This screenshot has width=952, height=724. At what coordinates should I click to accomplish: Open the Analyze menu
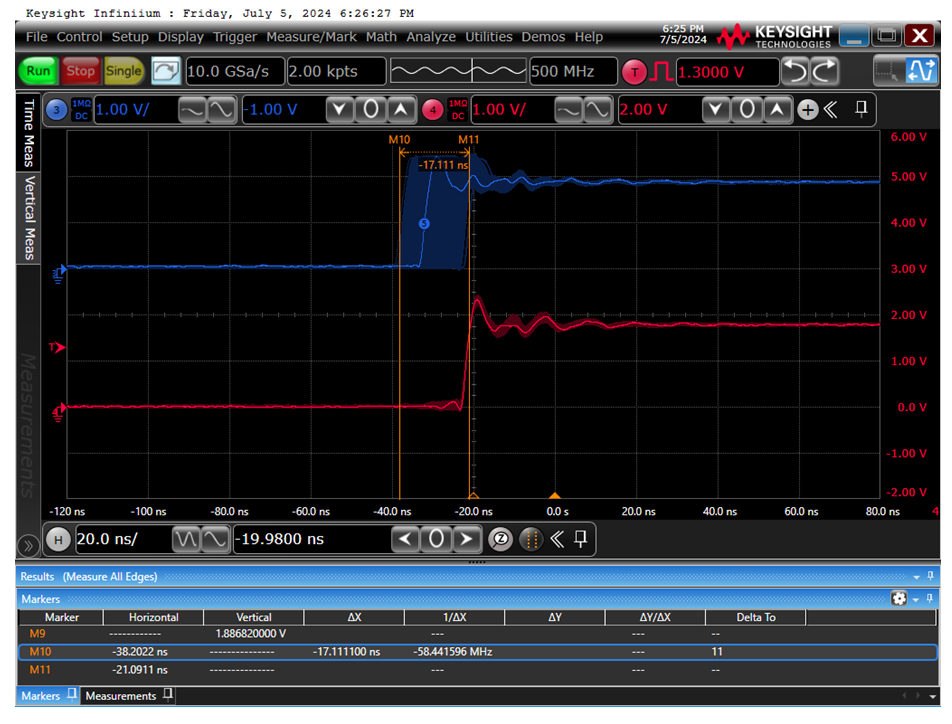pos(431,37)
